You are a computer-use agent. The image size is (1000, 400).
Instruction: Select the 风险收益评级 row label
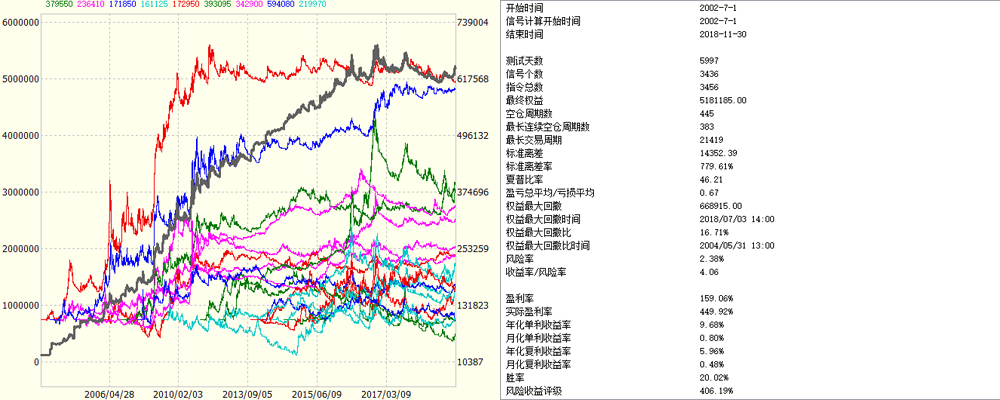534,390
